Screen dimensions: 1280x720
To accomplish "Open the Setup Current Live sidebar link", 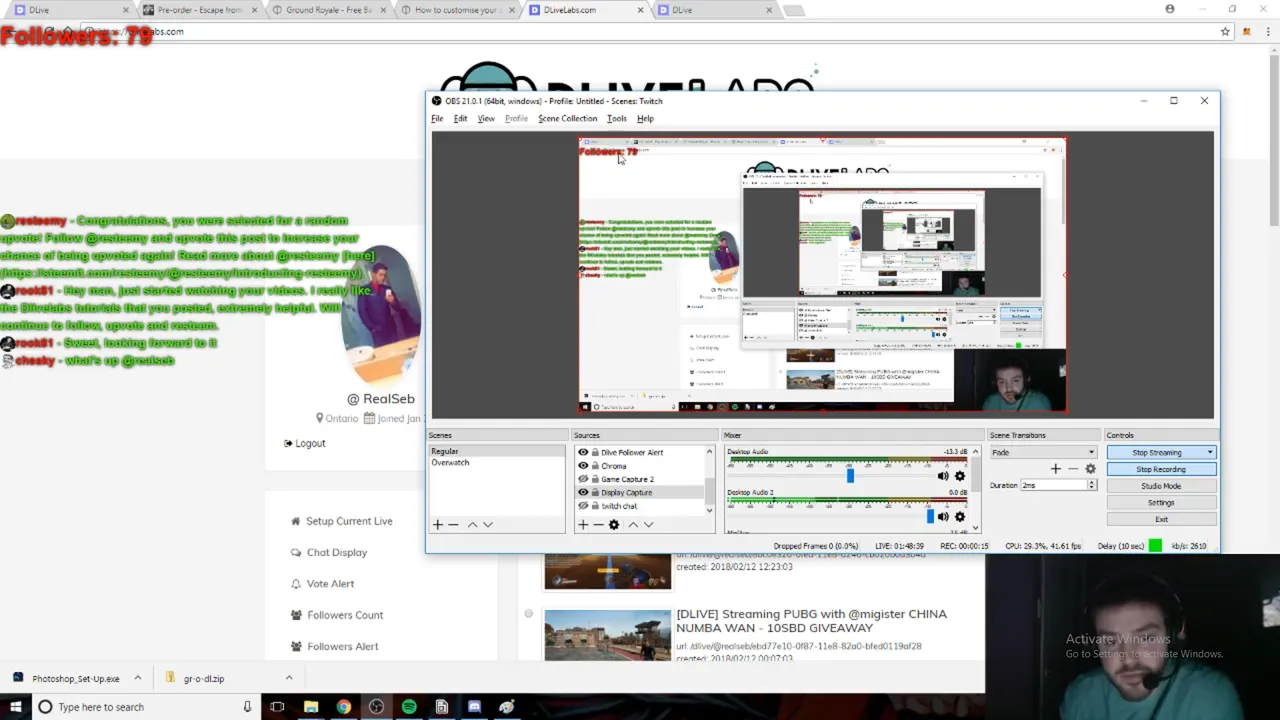I will (x=342, y=521).
